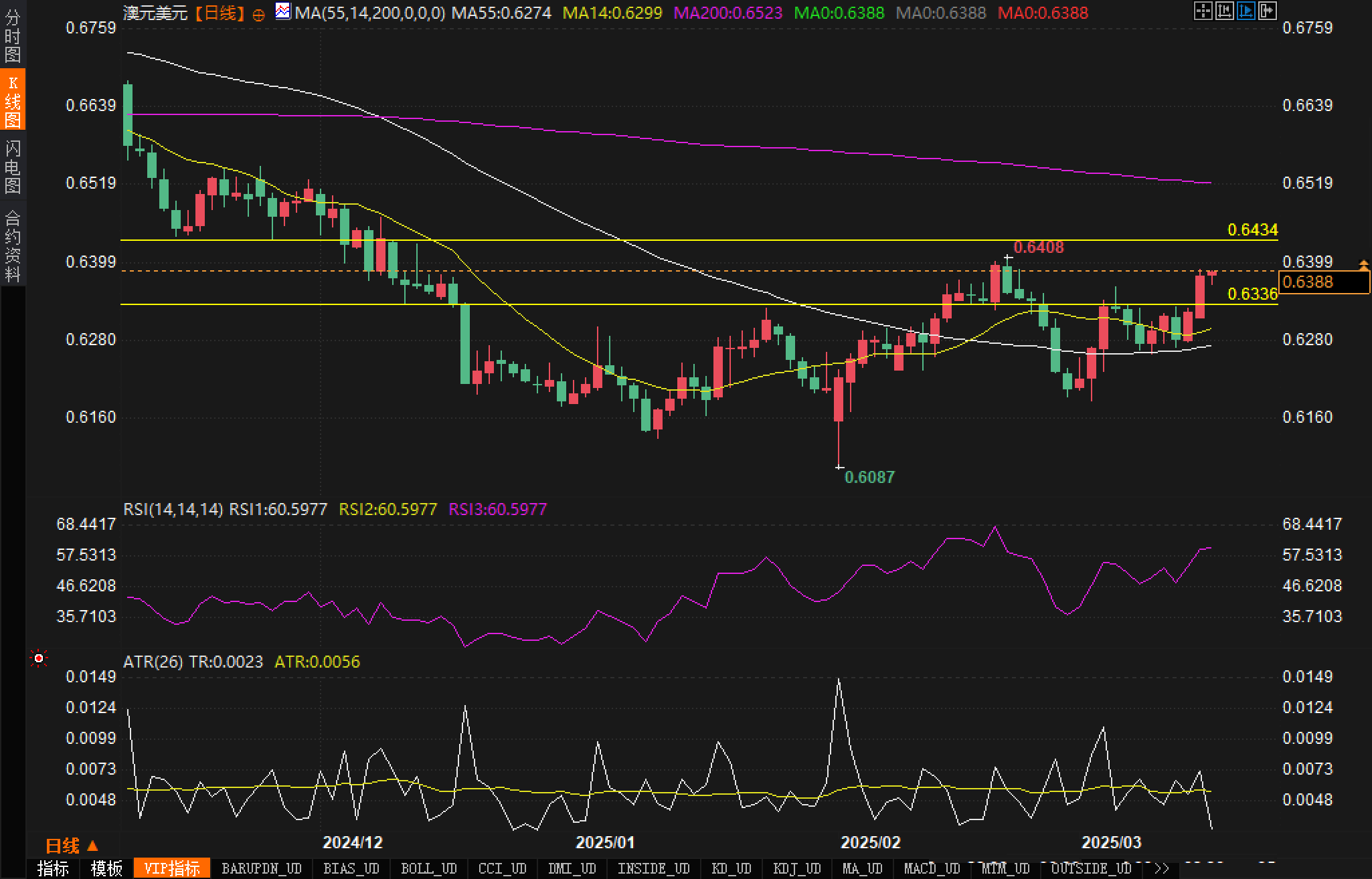Choose the KDJ_UD indicator
The width and height of the screenshot is (1372, 879).
coord(796,868)
